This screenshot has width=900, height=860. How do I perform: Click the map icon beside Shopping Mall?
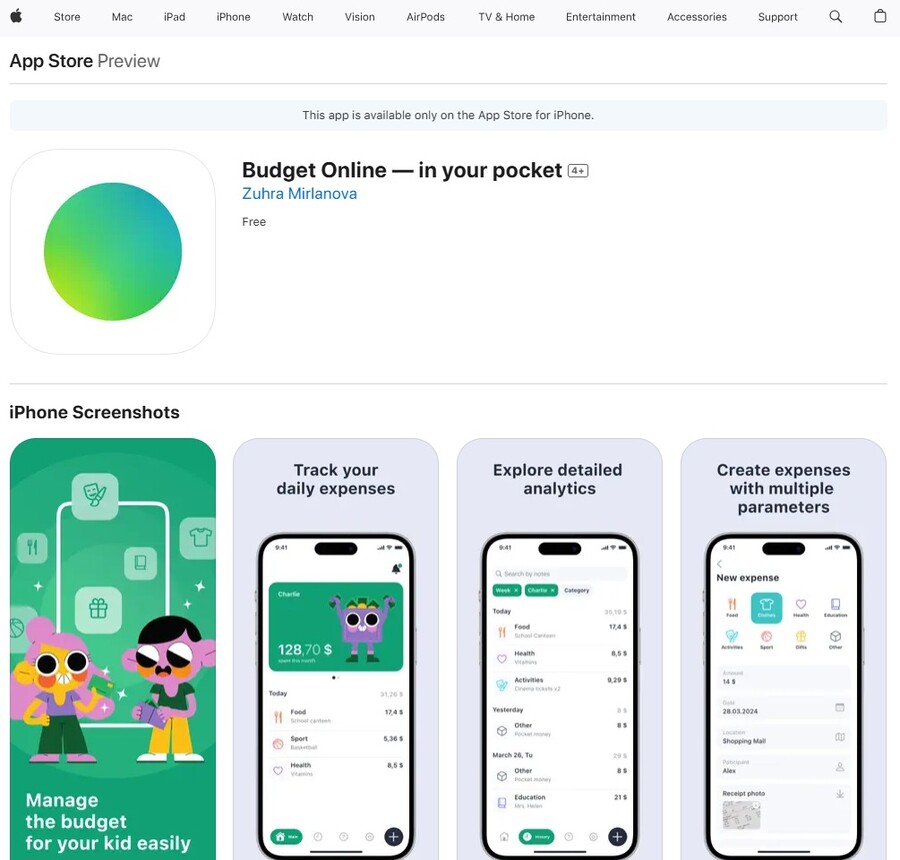(x=840, y=737)
